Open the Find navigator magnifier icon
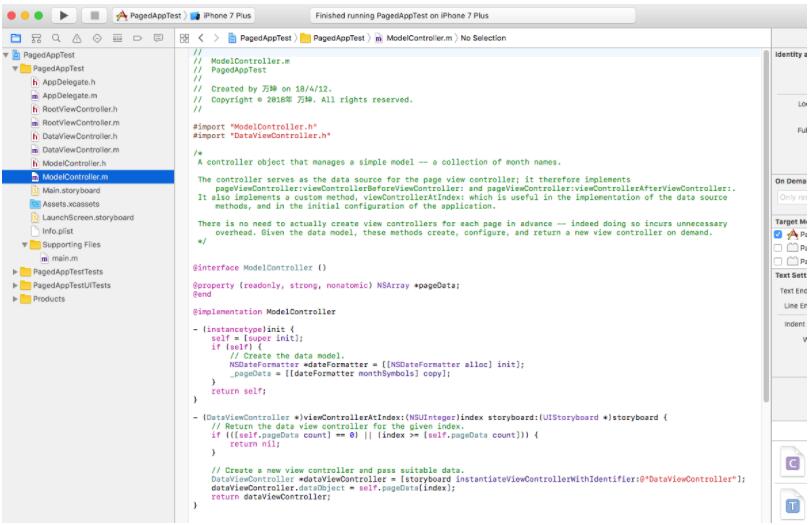811x525 pixels. [x=56, y=38]
